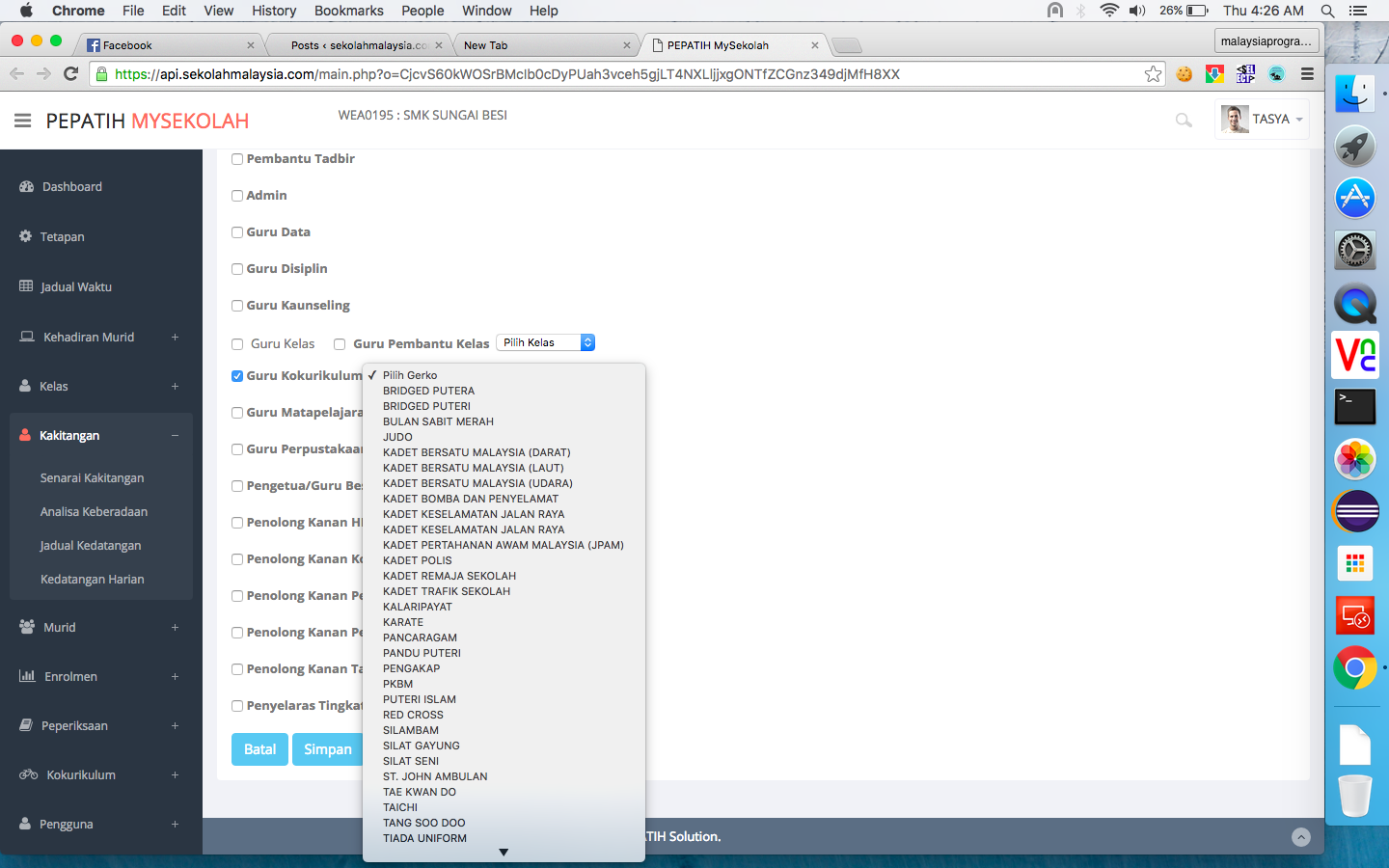The height and width of the screenshot is (868, 1389).
Task: Open the search magnifier in header
Action: (1184, 121)
